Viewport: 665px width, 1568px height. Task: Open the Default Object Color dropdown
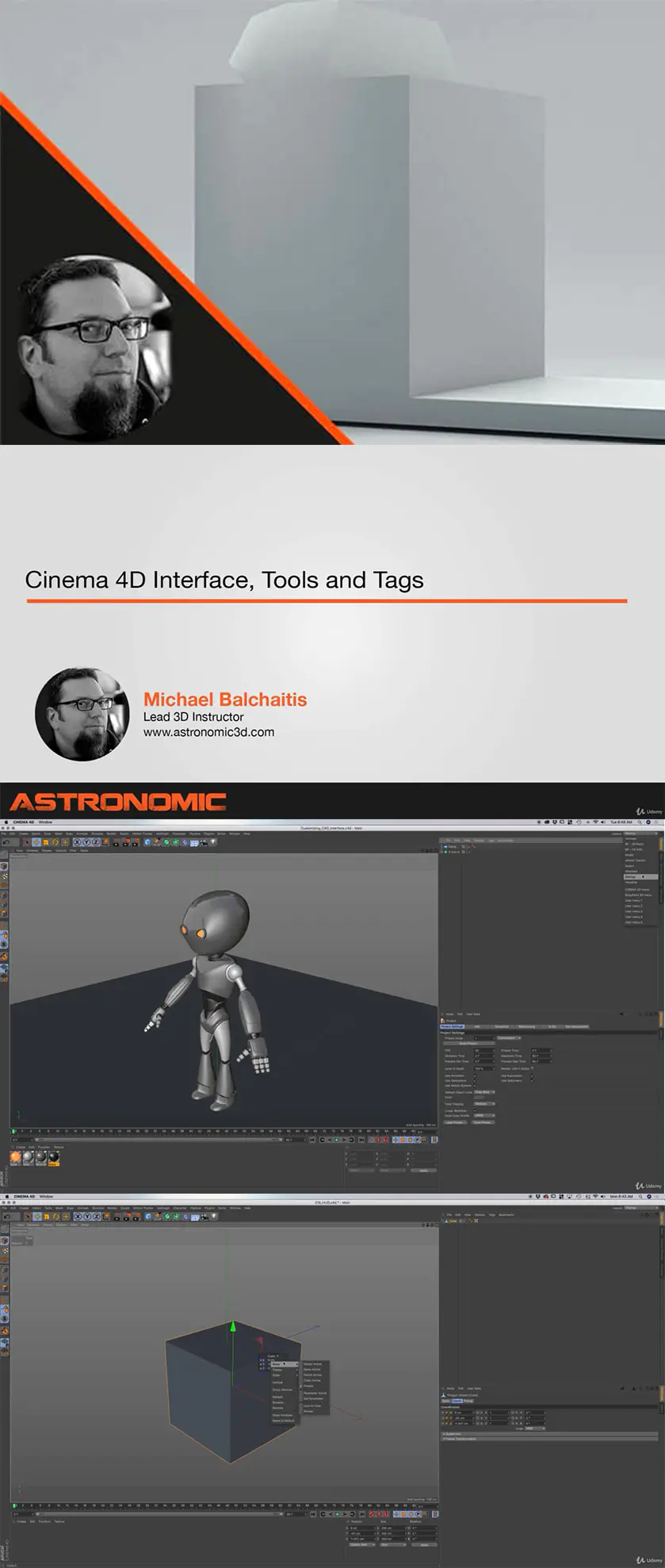coord(484,1092)
